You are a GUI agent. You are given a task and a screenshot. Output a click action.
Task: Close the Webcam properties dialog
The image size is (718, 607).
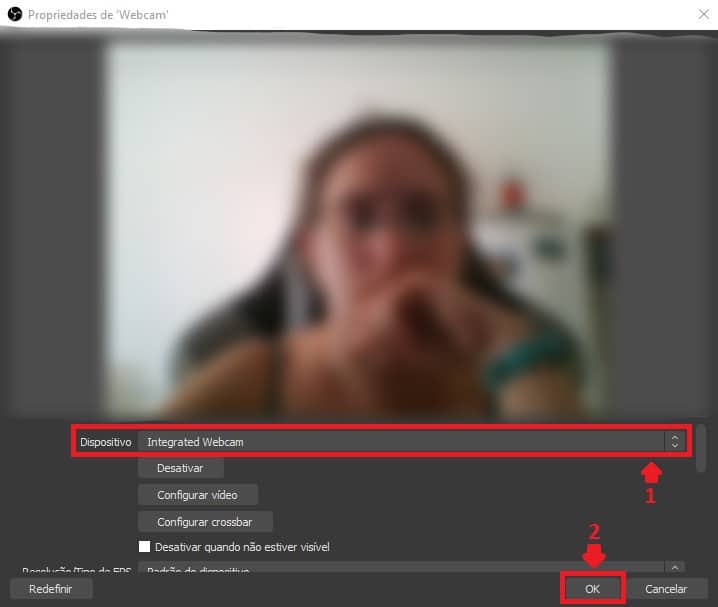point(703,14)
